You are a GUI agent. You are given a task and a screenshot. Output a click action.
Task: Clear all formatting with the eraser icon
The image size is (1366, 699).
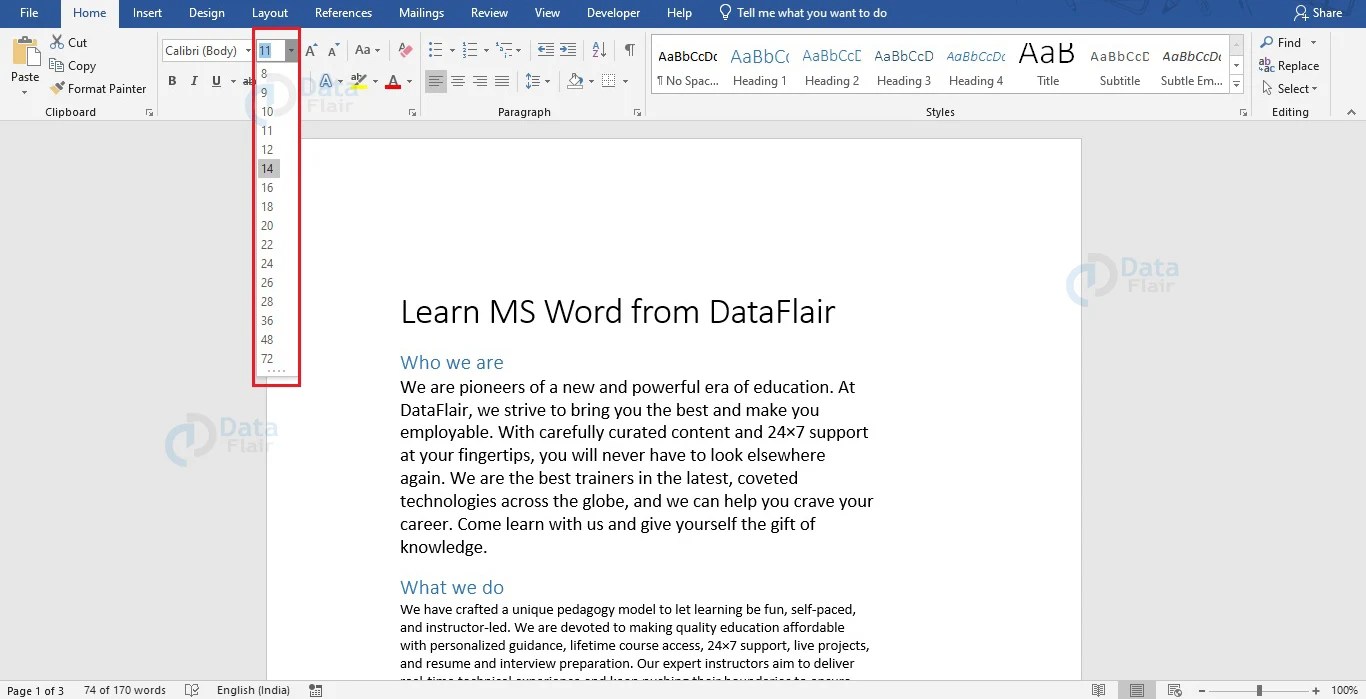click(x=404, y=50)
